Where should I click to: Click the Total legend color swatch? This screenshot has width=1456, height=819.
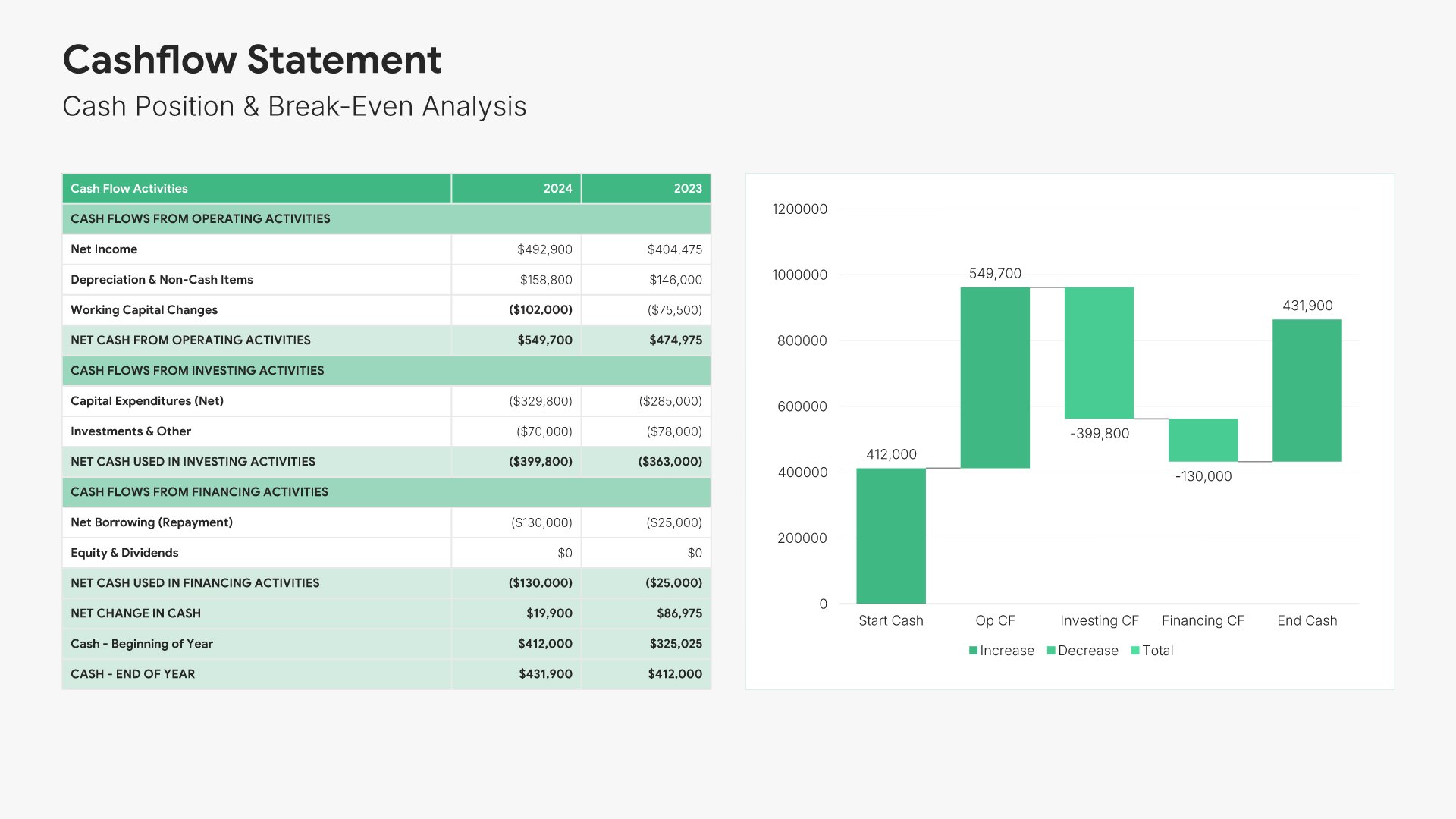click(1135, 651)
